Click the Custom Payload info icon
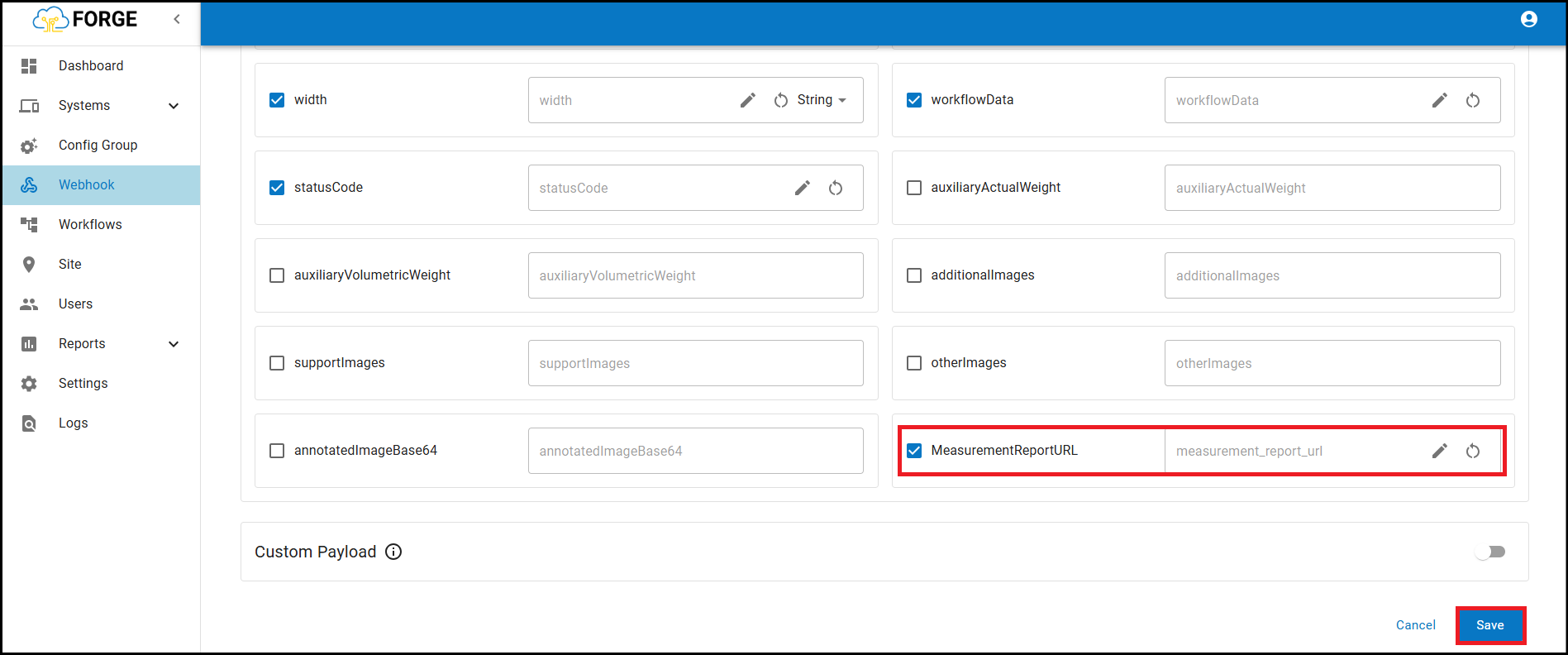The height and width of the screenshot is (655, 1568). tap(393, 552)
